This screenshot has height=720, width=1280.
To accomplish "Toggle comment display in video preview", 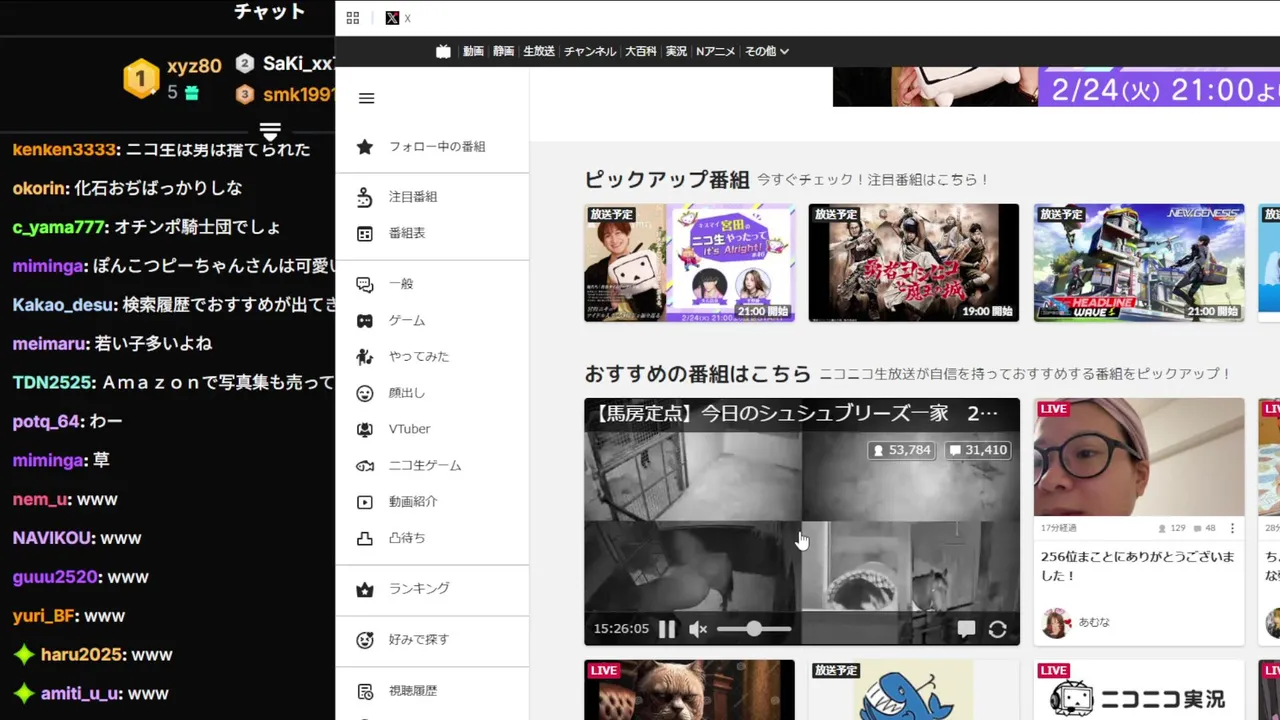I will pyautogui.click(x=966, y=629).
